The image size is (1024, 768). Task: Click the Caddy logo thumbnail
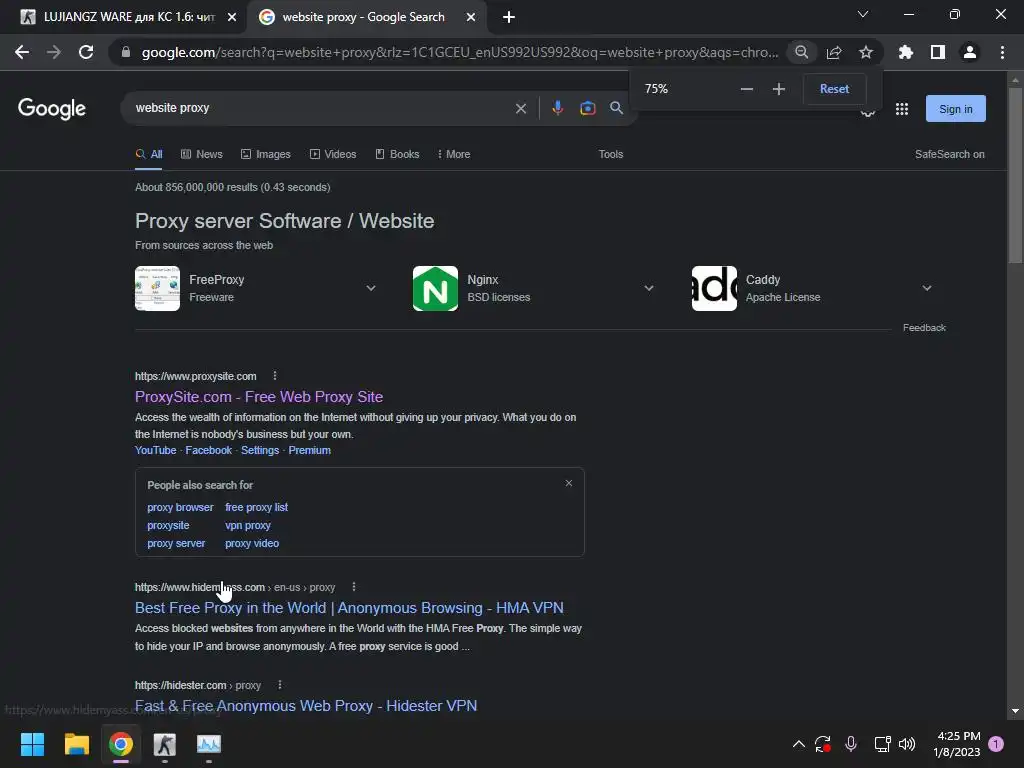pos(714,288)
